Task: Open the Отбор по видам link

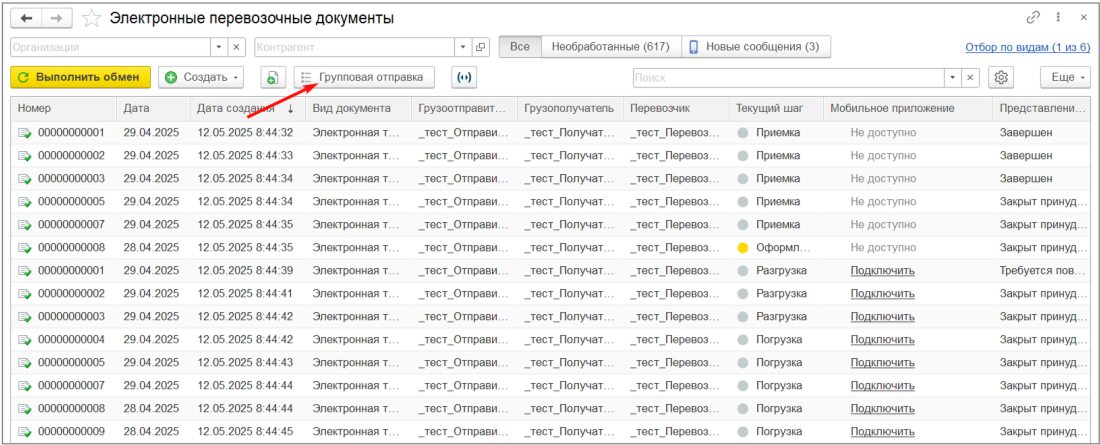Action: click(1027, 47)
